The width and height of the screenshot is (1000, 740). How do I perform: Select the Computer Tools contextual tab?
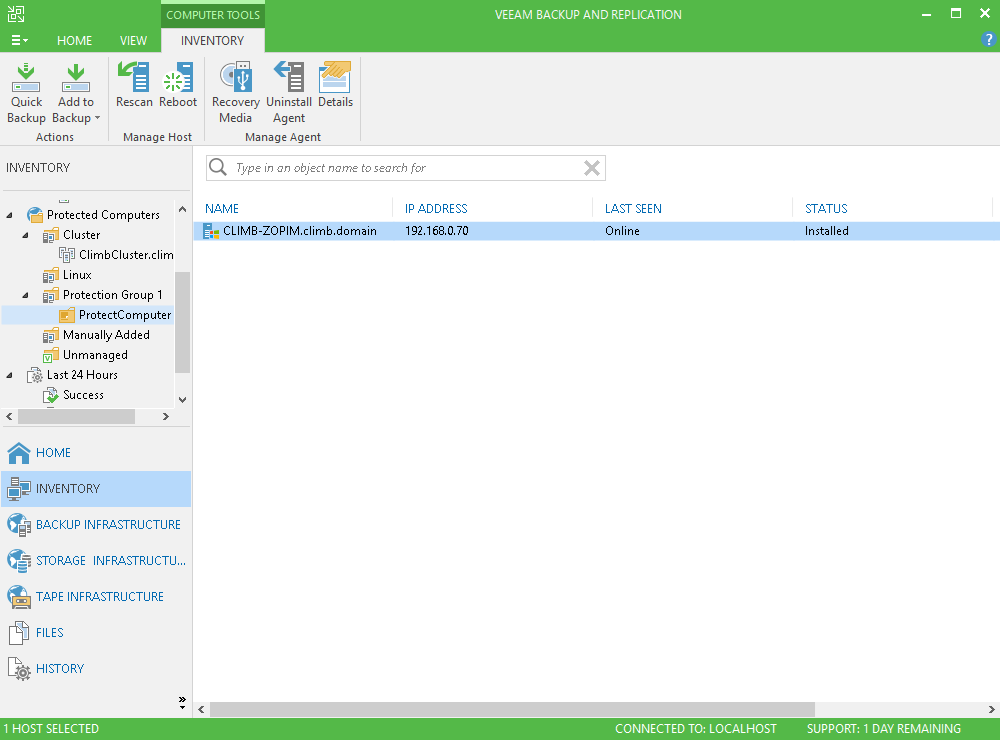(213, 15)
